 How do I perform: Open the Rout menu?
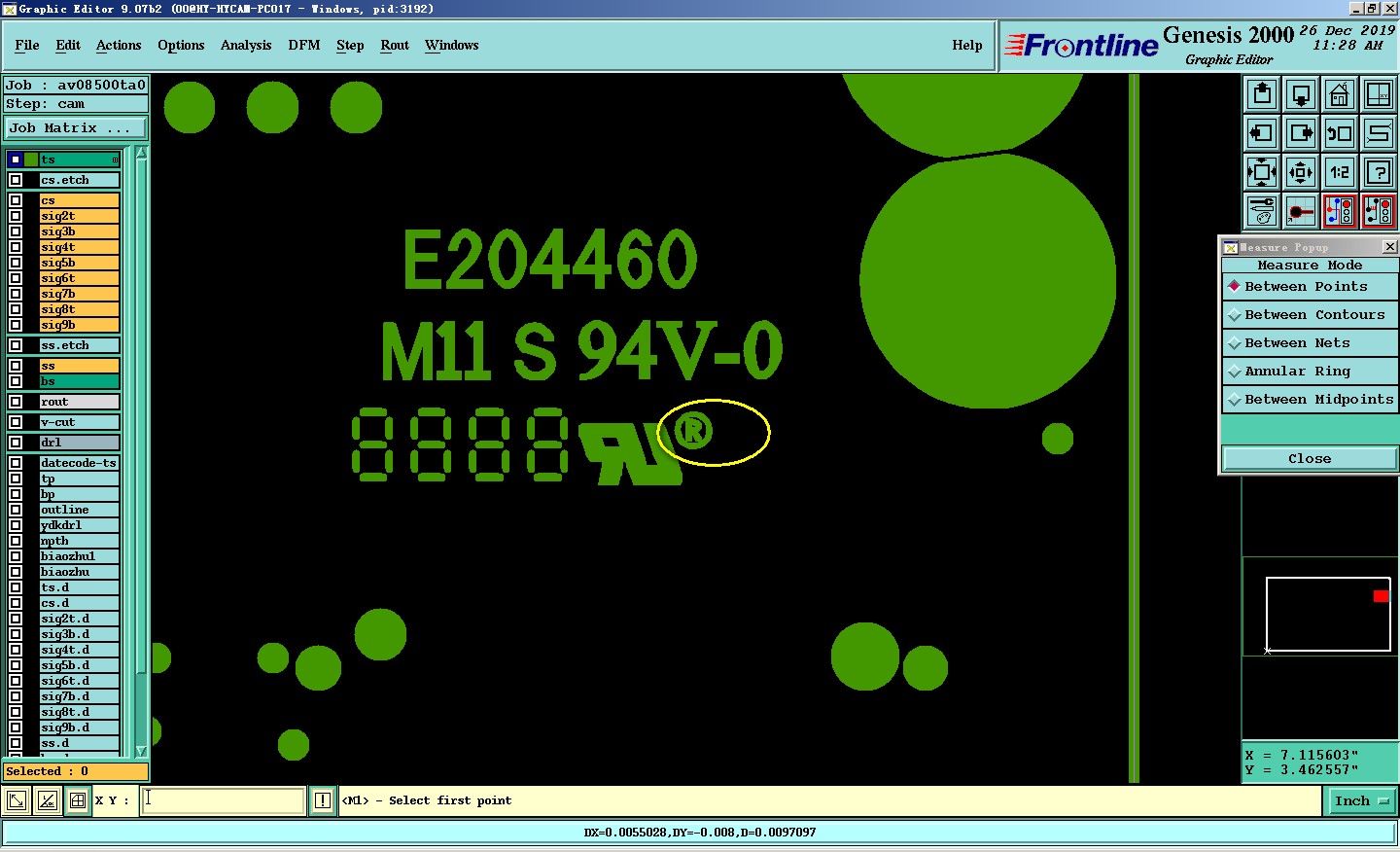pyautogui.click(x=395, y=46)
